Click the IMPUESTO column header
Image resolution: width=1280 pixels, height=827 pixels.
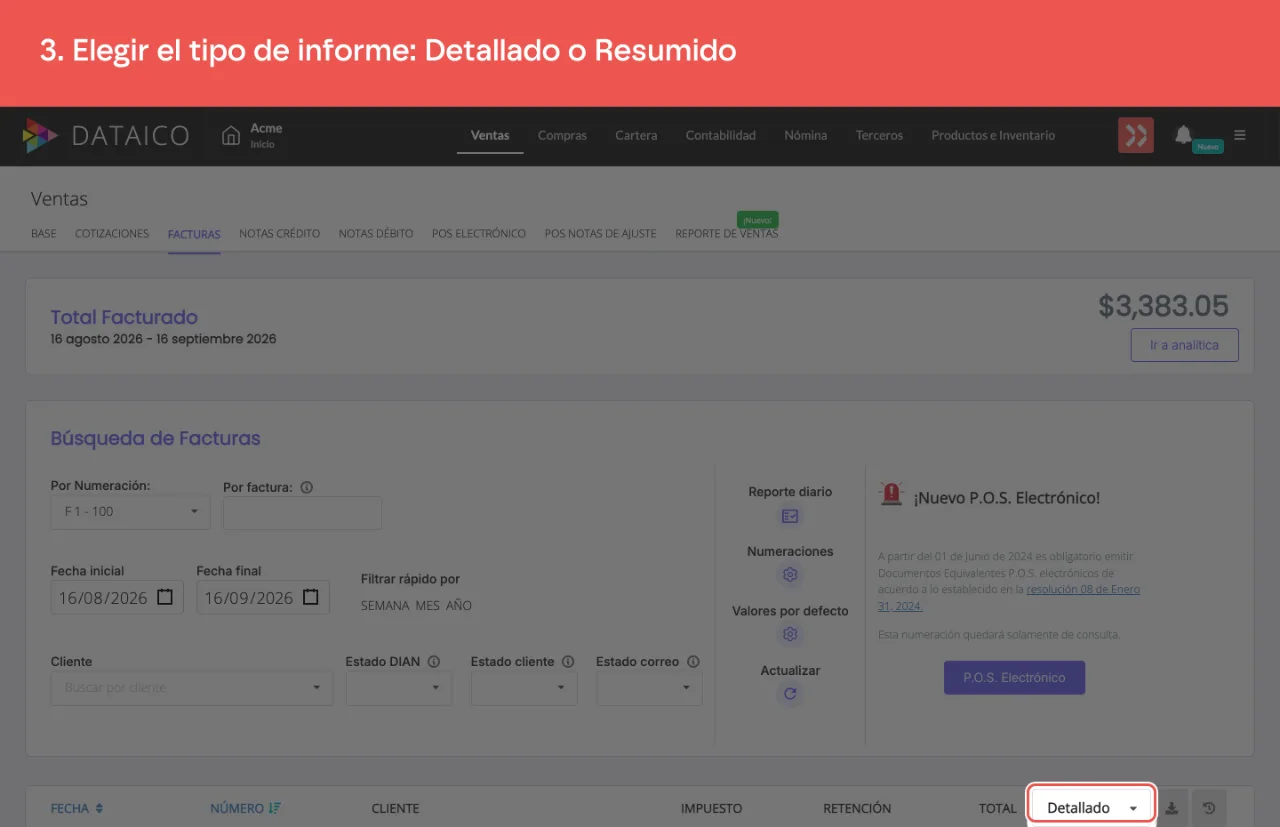click(711, 808)
